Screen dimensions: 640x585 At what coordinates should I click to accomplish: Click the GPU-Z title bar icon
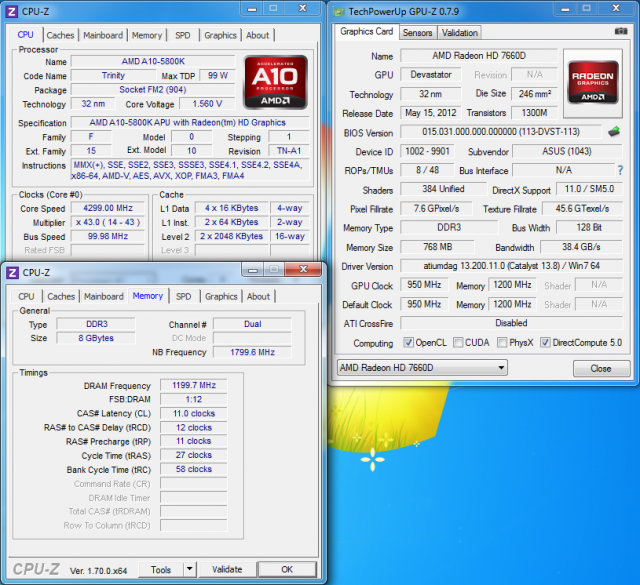pyautogui.click(x=338, y=12)
